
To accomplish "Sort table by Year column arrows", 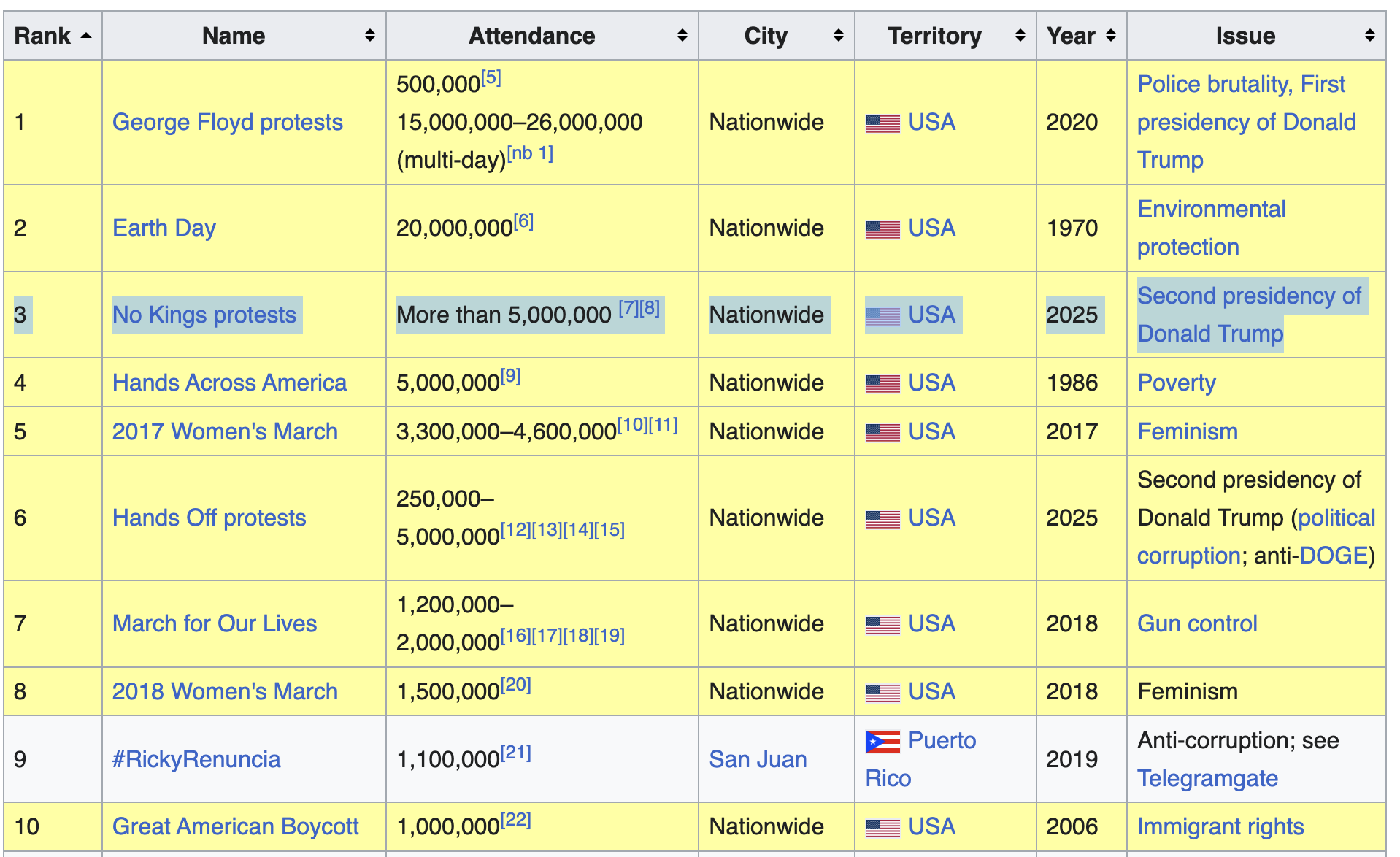I will pyautogui.click(x=1111, y=36).
